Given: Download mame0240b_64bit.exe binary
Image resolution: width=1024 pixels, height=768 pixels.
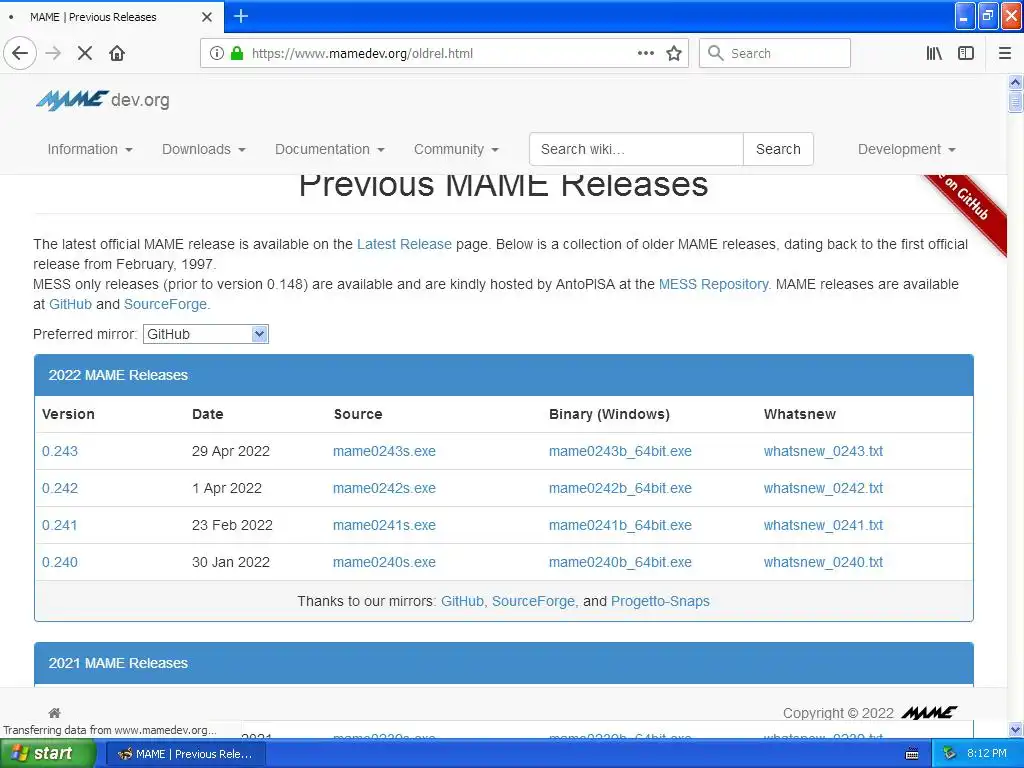Looking at the screenshot, I should pos(620,562).
